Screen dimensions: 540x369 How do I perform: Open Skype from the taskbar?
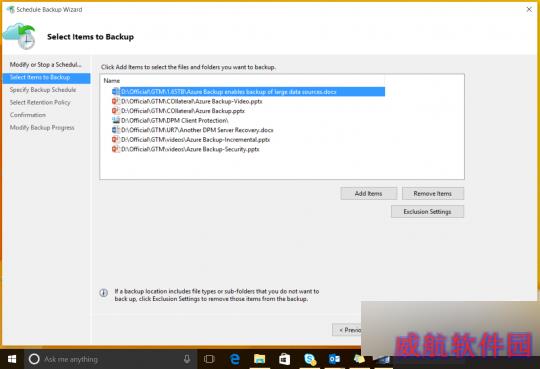[x=310, y=359]
